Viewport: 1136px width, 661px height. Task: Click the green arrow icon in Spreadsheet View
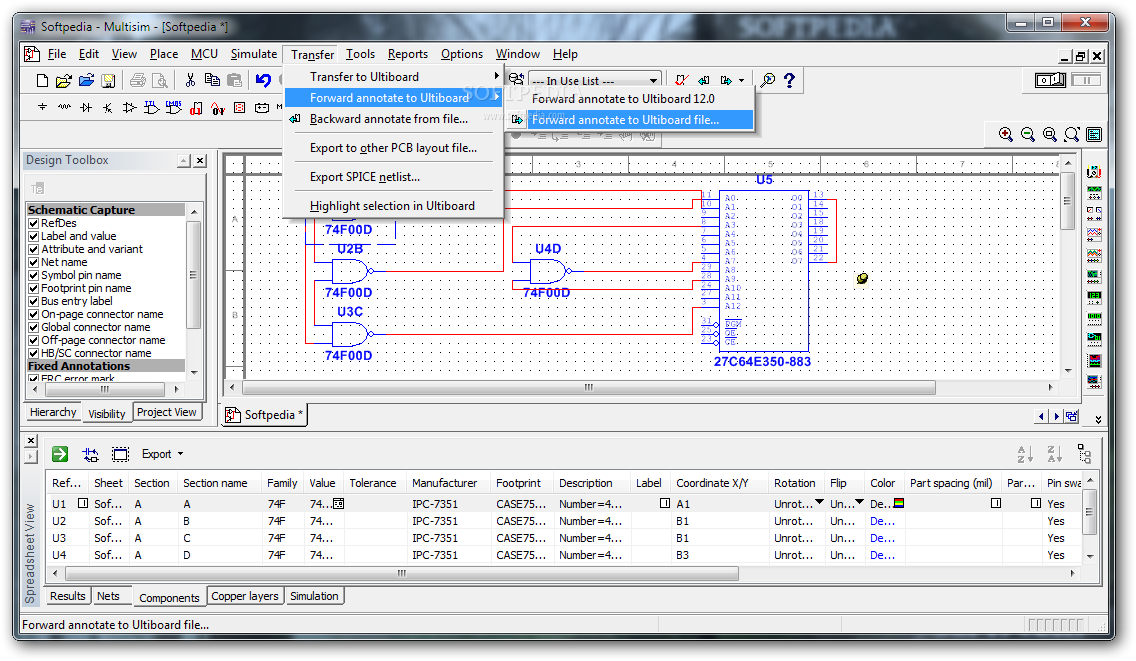pos(60,454)
